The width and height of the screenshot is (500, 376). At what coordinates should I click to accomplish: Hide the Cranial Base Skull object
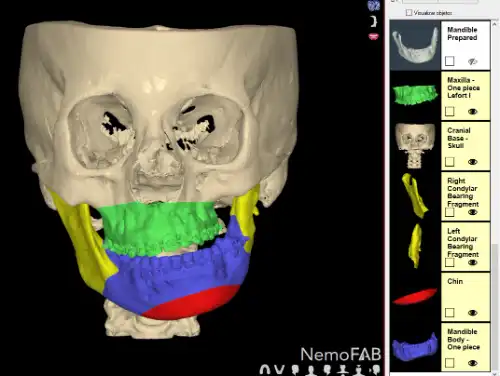tap(473, 162)
